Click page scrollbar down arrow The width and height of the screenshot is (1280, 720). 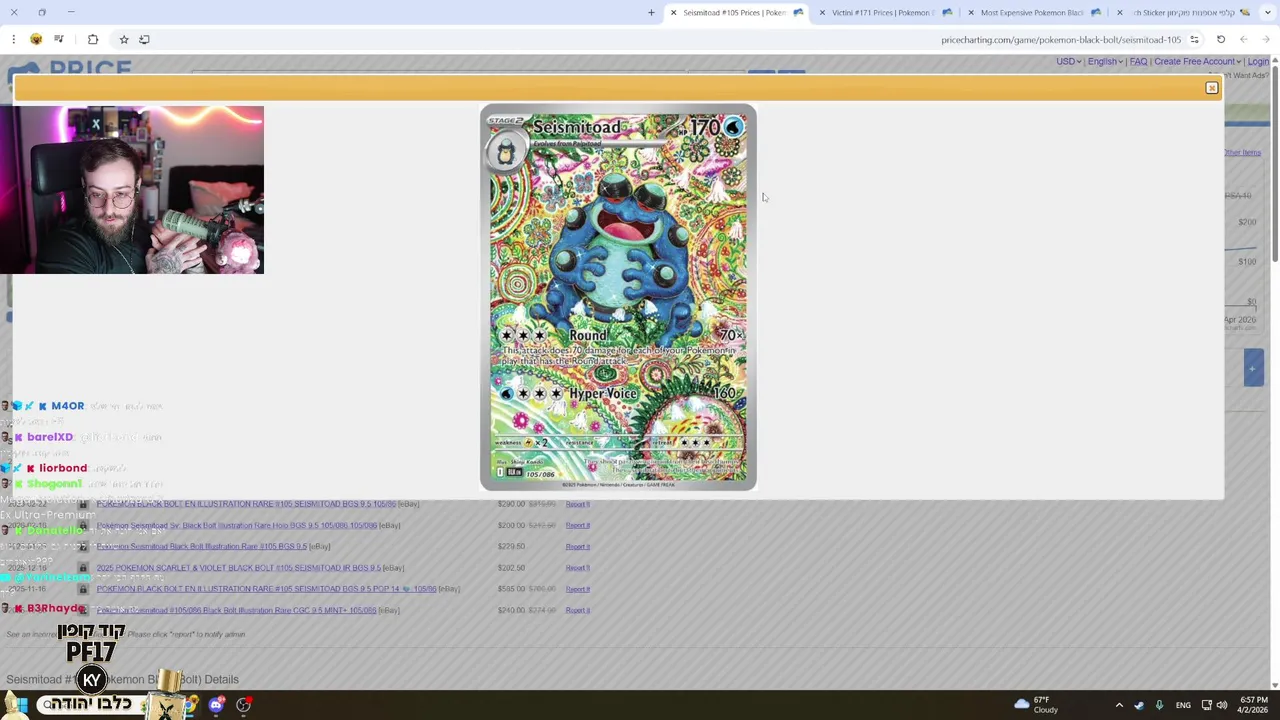[1274, 685]
